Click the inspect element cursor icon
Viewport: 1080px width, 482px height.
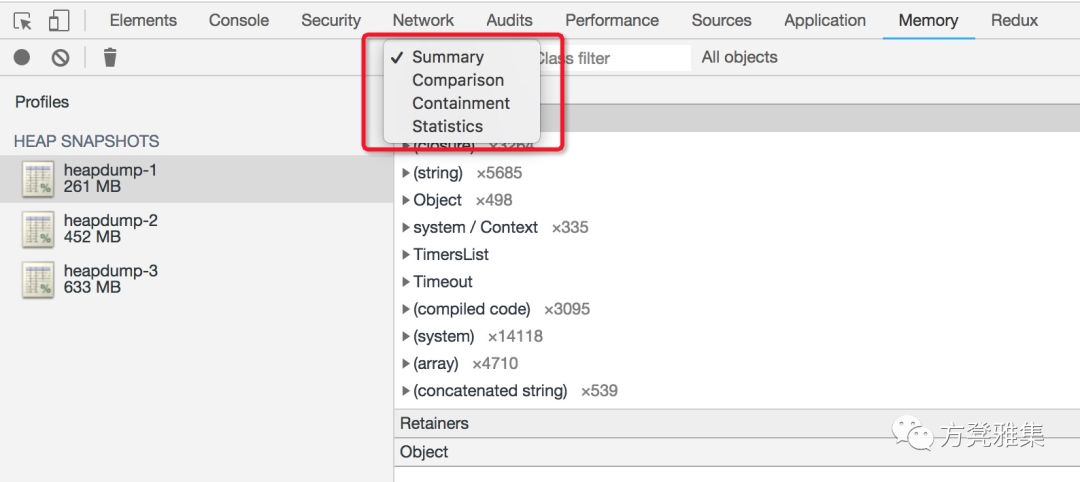(x=23, y=20)
